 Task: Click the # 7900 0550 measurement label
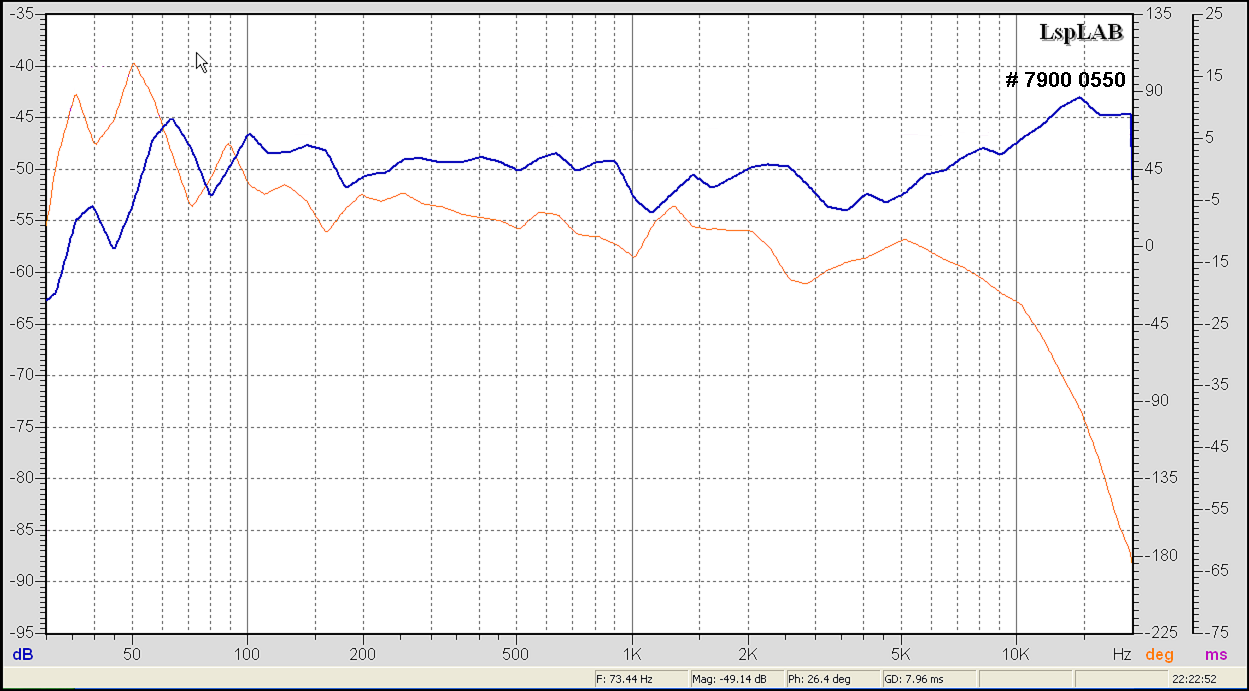click(x=1065, y=80)
